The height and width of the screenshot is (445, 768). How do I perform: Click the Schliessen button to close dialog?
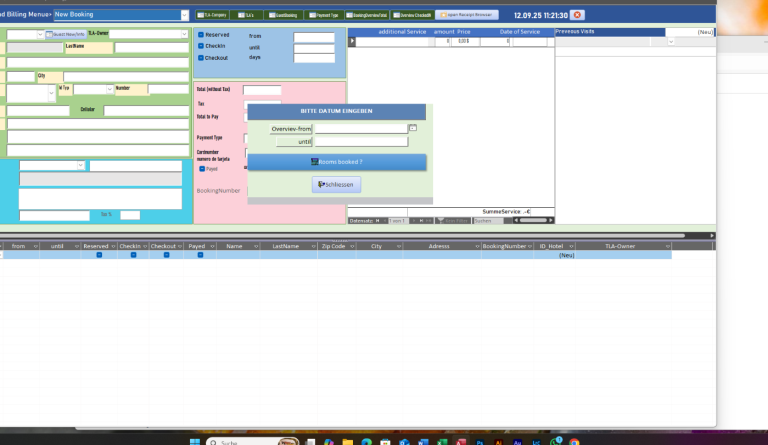pos(336,184)
